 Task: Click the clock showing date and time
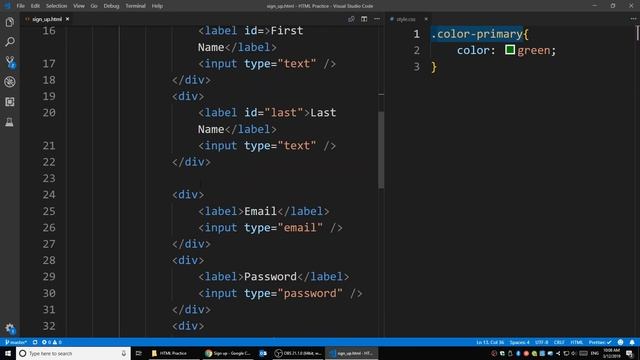point(611,353)
